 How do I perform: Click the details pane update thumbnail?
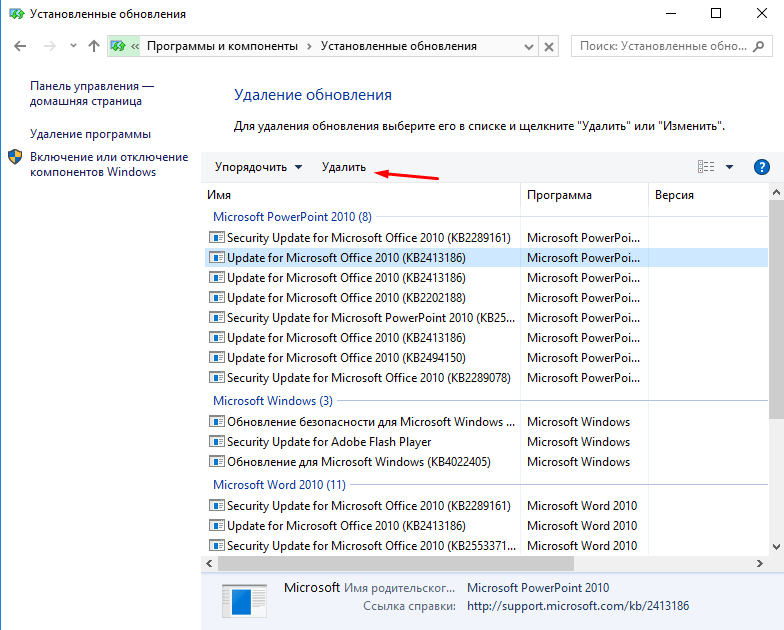[x=244, y=601]
